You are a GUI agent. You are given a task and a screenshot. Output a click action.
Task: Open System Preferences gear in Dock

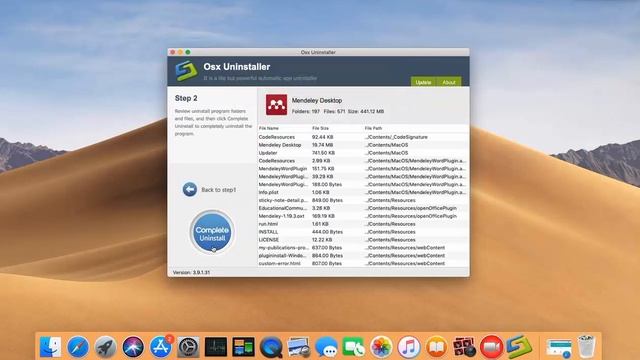(188, 347)
